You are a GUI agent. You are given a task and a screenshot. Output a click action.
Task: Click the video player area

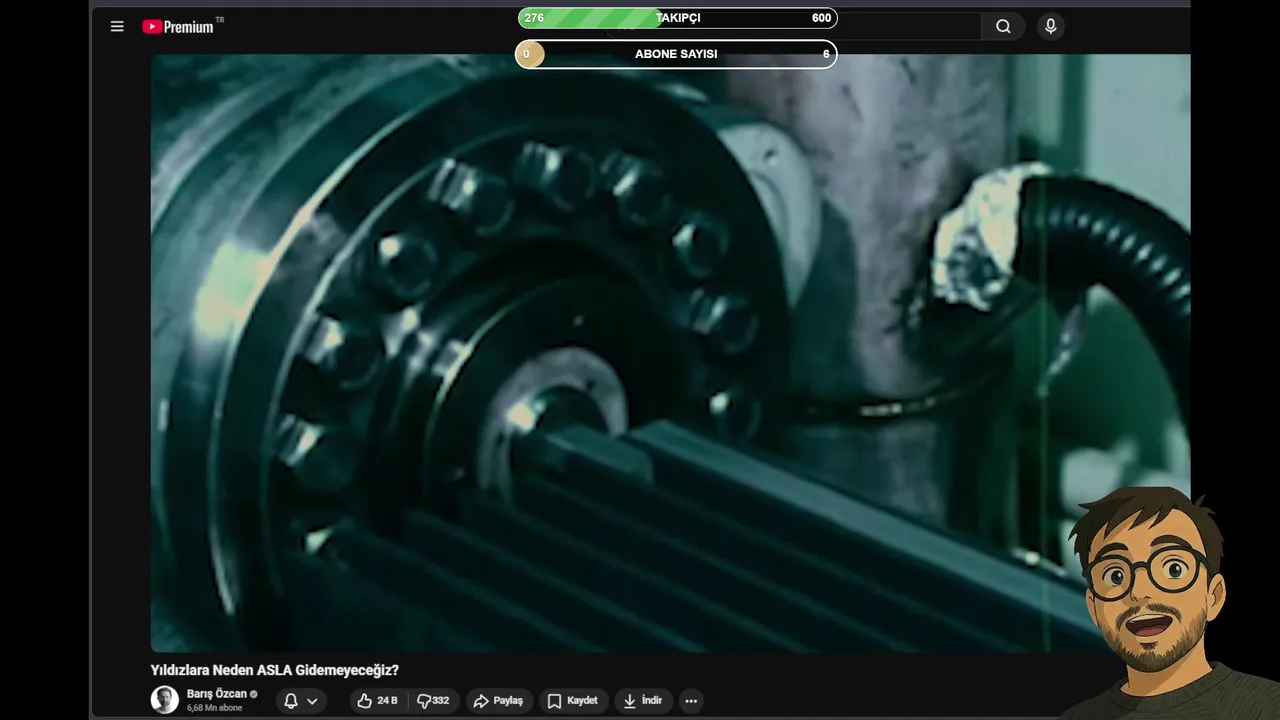click(670, 352)
